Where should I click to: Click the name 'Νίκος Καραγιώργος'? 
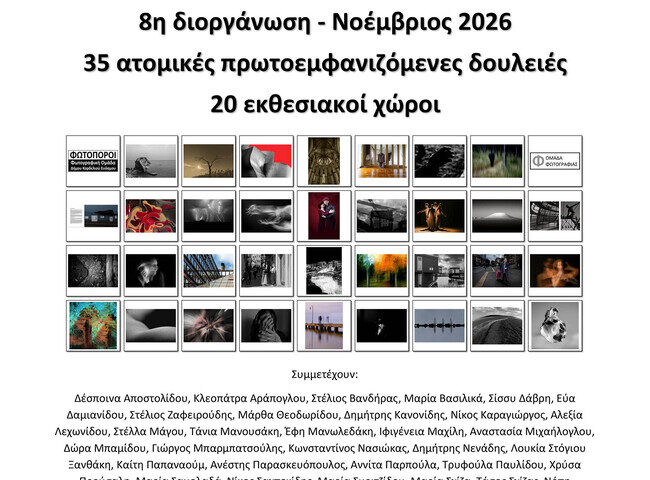[x=497, y=415]
